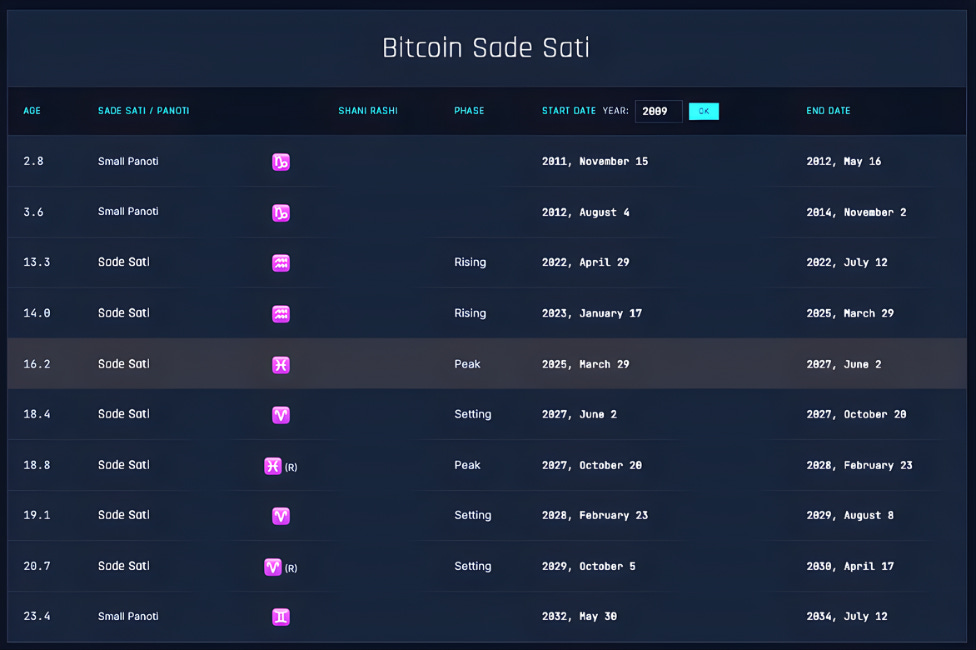Click start date 2029, October 5
Viewport: 976px width, 650px height.
[588, 566]
